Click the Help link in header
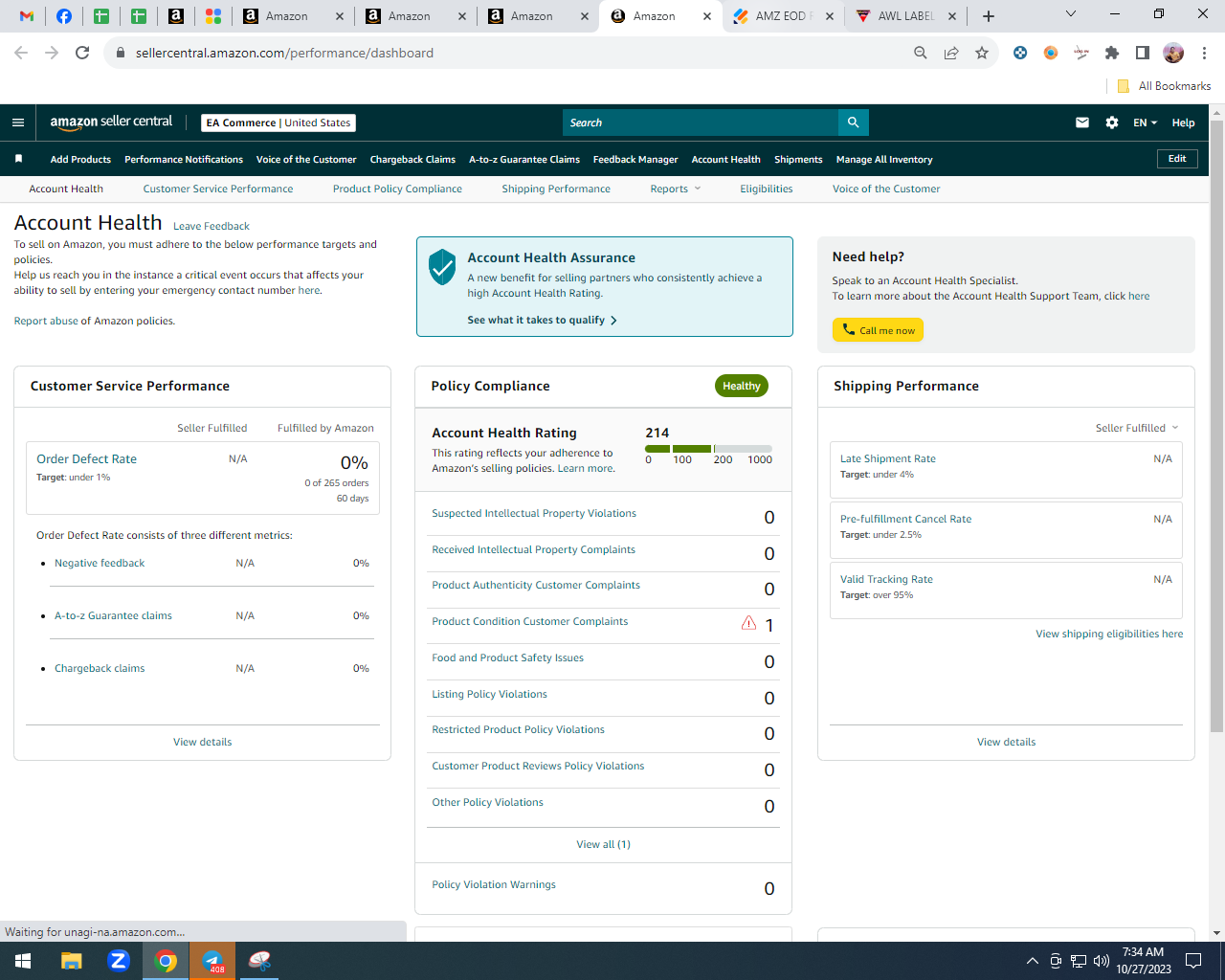Screen dimensions: 1225x980 pyautogui.click(x=1183, y=122)
